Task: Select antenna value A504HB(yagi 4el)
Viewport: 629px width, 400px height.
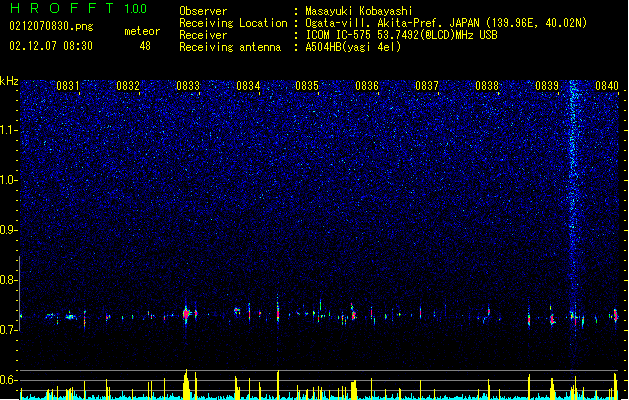Action: (x=353, y=47)
